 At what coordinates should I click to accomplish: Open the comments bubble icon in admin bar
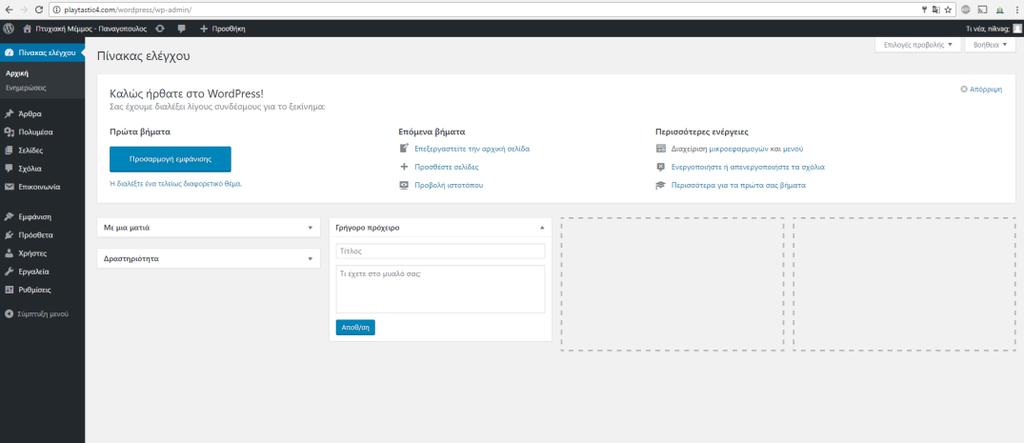(181, 29)
